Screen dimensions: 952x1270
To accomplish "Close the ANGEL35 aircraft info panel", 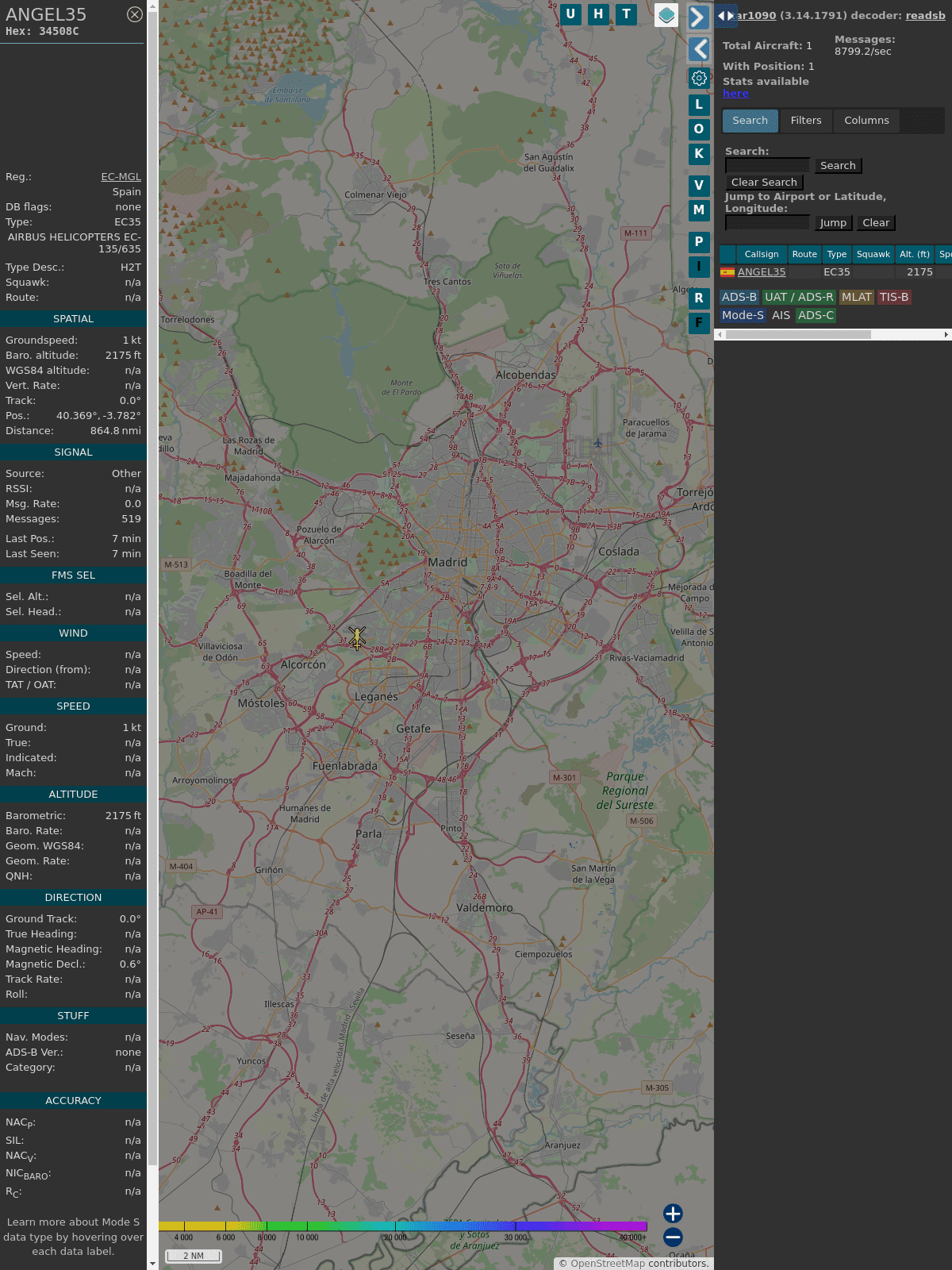I will coord(135,14).
